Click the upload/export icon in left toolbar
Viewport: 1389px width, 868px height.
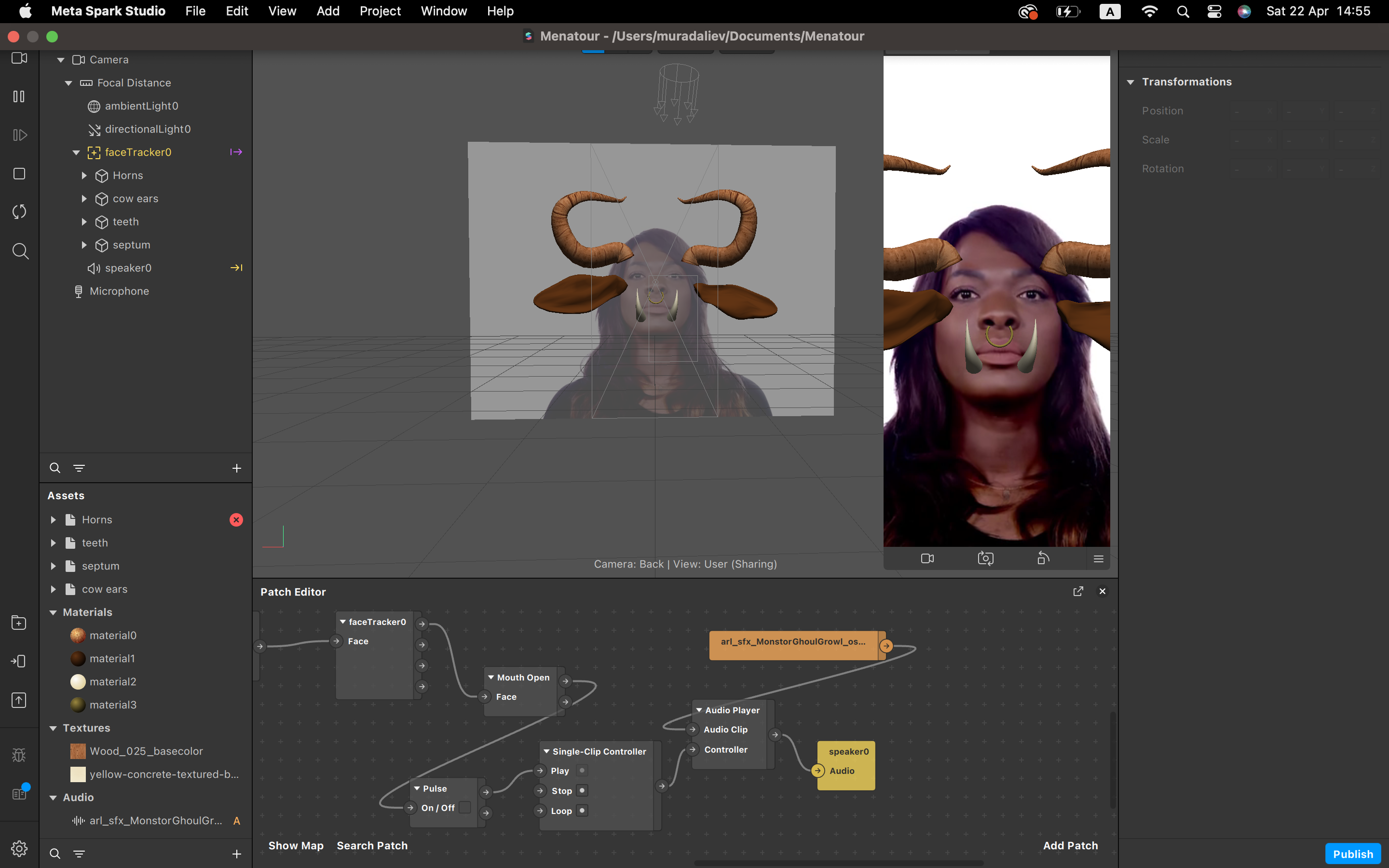pos(19,700)
